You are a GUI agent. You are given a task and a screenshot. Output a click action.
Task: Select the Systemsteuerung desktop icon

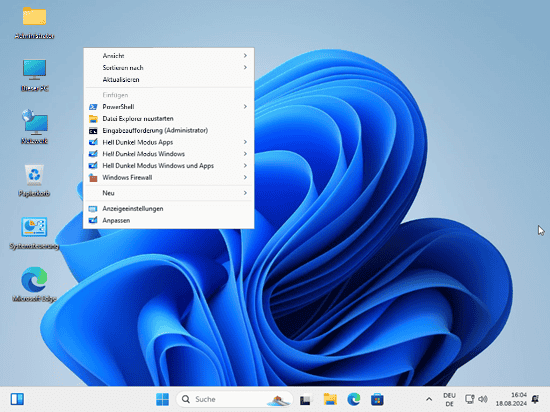34,233
